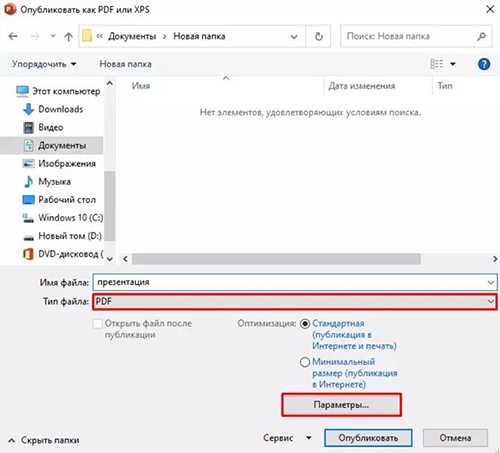Change view with the view mode icon

pos(437,63)
